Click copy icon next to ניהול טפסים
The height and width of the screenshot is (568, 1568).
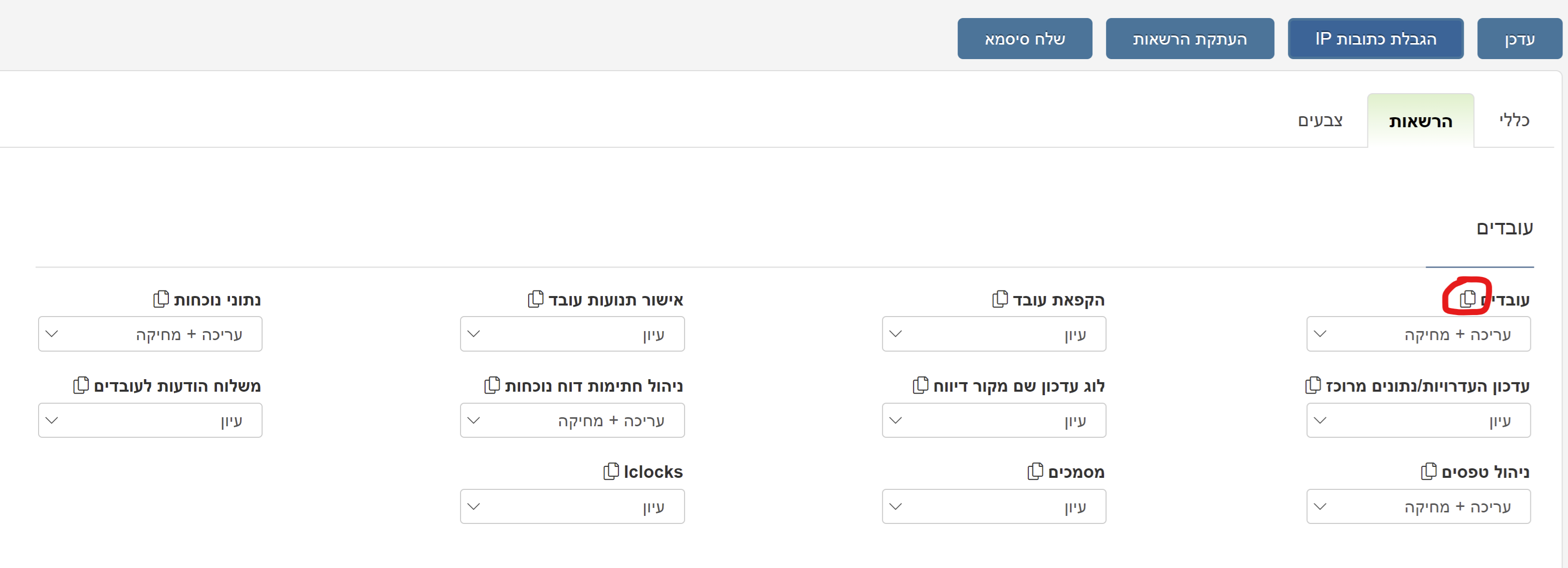(1428, 471)
